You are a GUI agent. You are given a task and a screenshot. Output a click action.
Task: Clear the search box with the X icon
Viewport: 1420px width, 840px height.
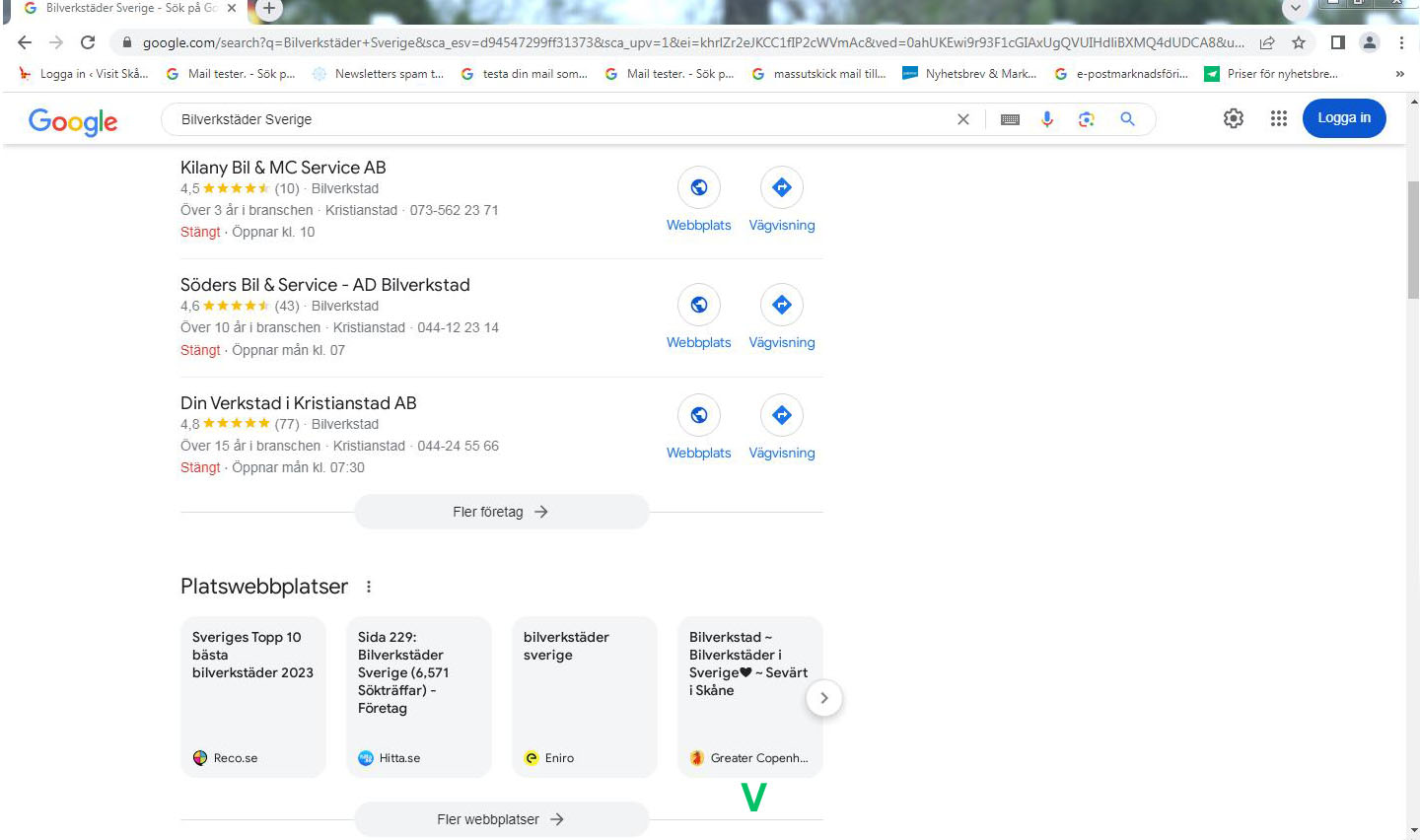(x=963, y=119)
